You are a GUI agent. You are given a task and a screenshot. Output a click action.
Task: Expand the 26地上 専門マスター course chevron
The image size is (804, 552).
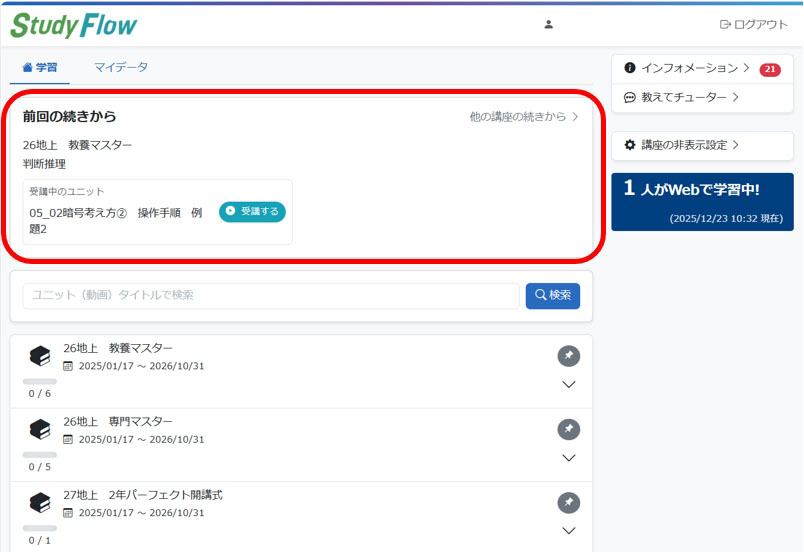pyautogui.click(x=568, y=458)
